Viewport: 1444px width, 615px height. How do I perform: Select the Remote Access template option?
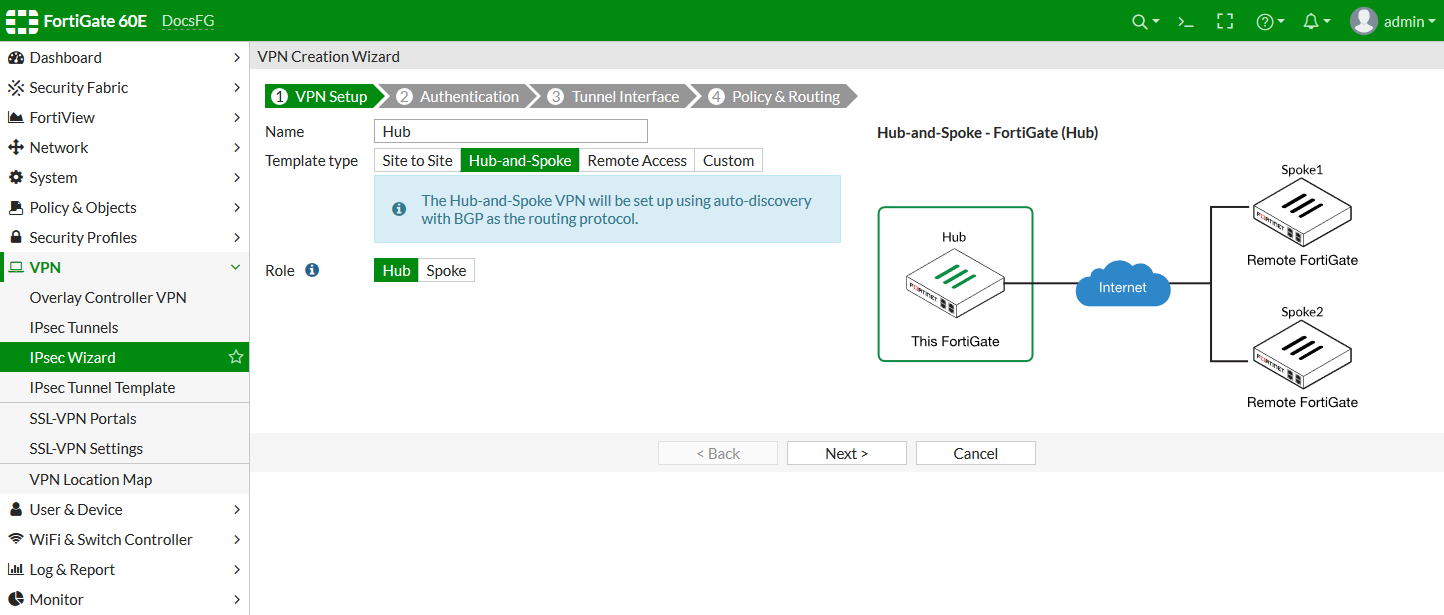tap(637, 160)
